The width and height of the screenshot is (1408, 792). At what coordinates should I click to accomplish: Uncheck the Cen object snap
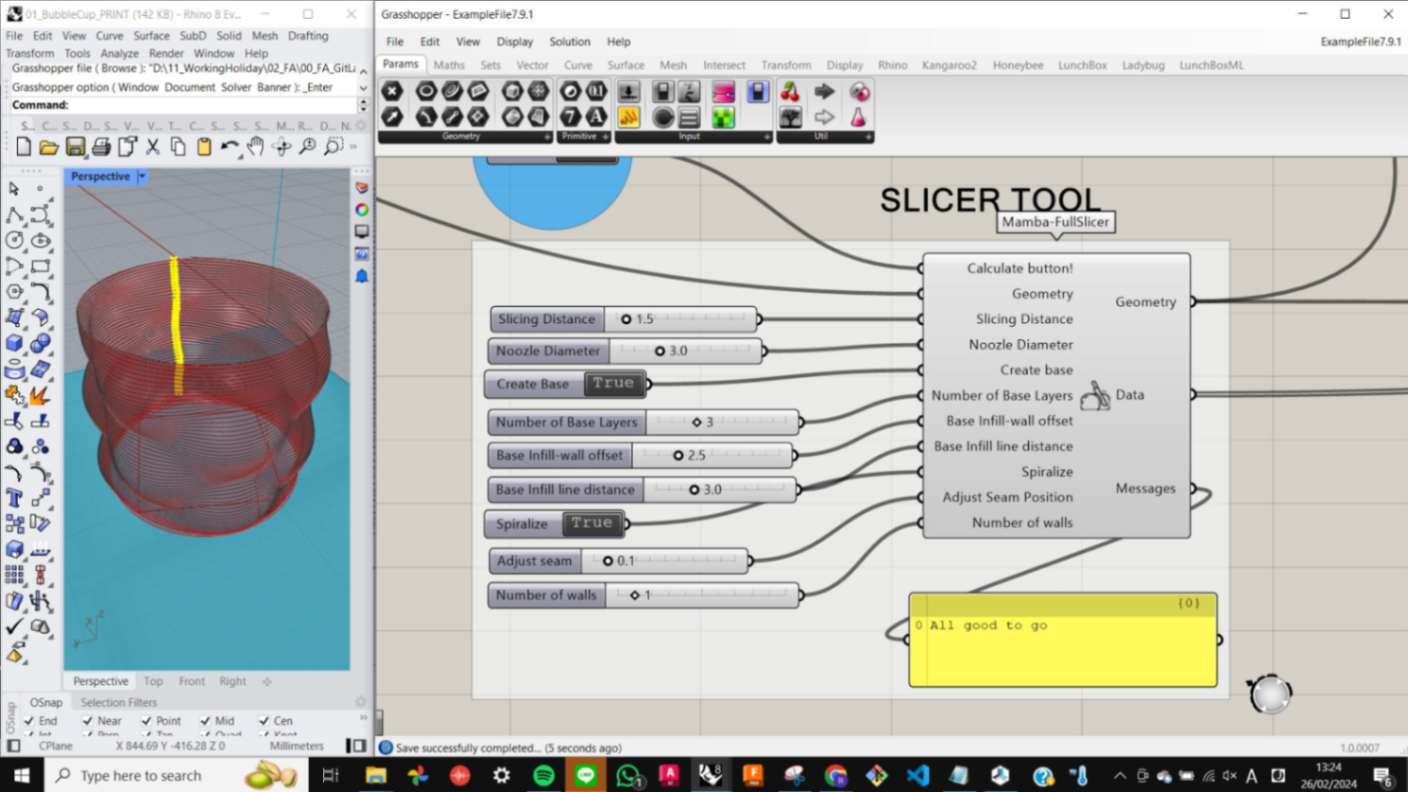pyautogui.click(x=264, y=720)
